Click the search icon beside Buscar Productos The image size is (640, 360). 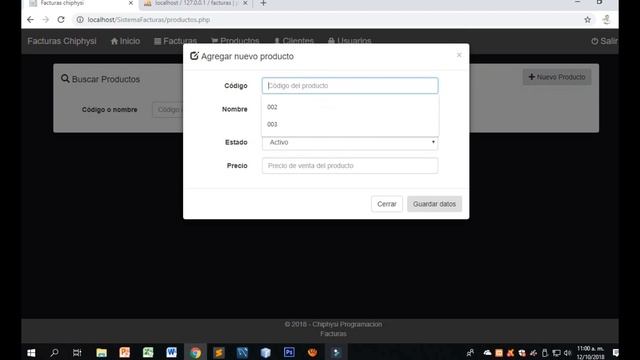point(65,78)
